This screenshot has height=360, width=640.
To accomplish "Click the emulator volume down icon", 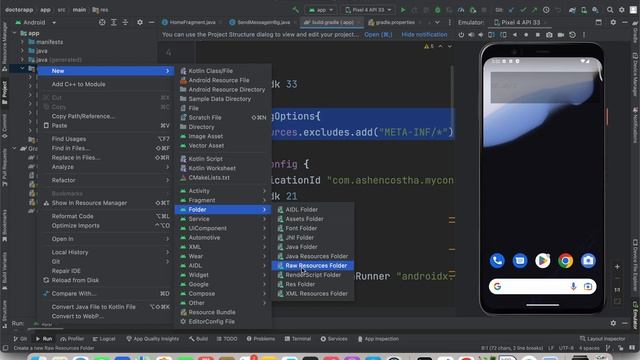I will click(481, 35).
